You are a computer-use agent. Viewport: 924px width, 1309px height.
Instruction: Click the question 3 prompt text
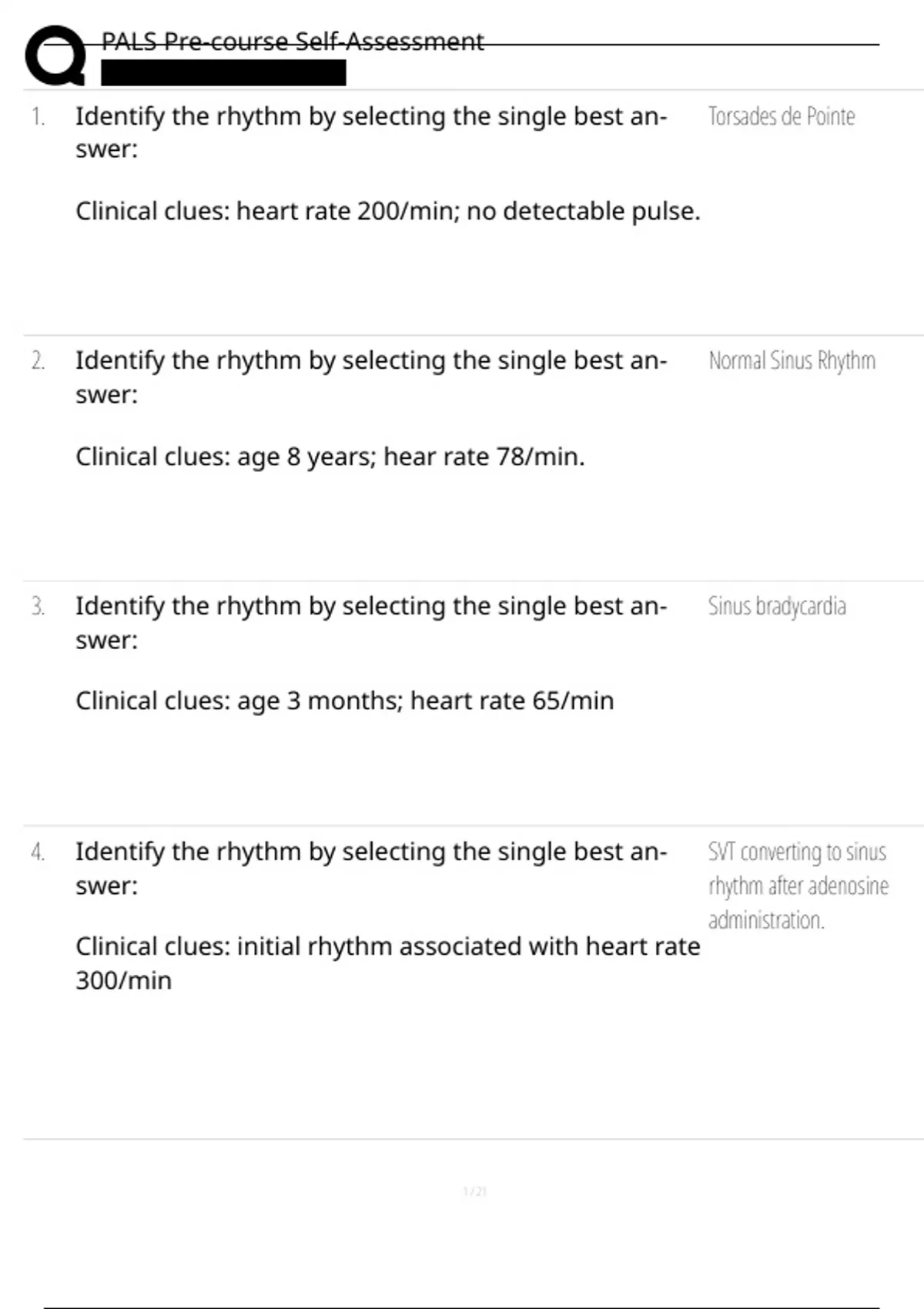[x=371, y=623]
